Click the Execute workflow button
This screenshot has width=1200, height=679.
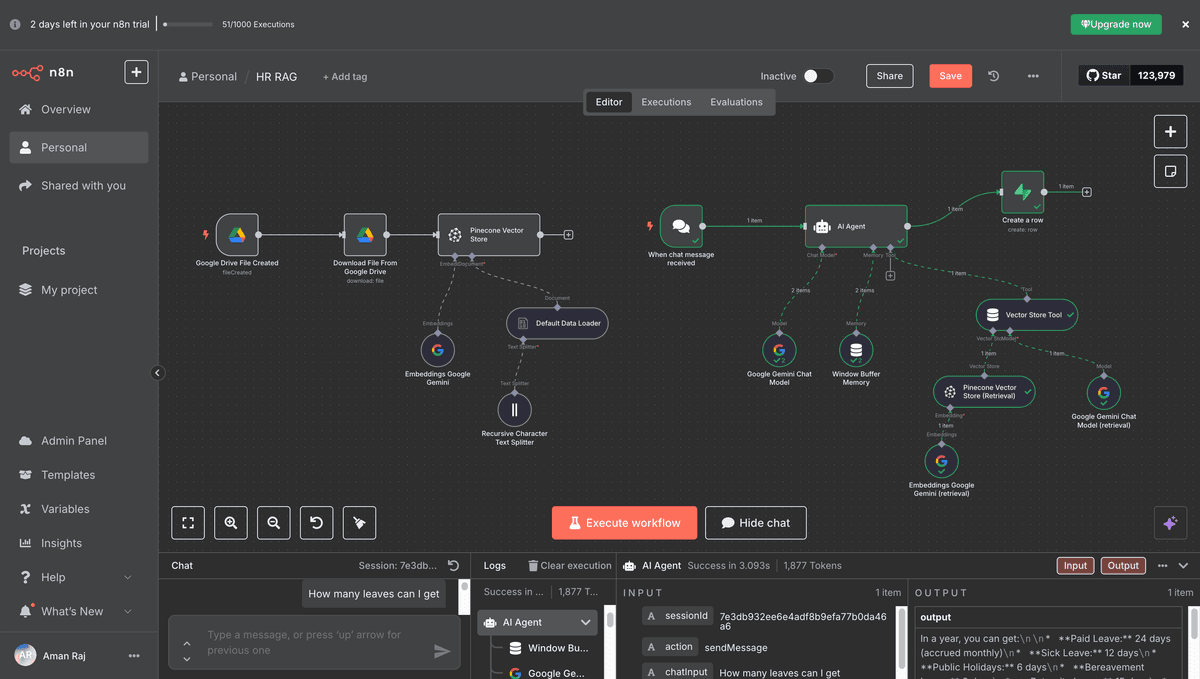(625, 523)
